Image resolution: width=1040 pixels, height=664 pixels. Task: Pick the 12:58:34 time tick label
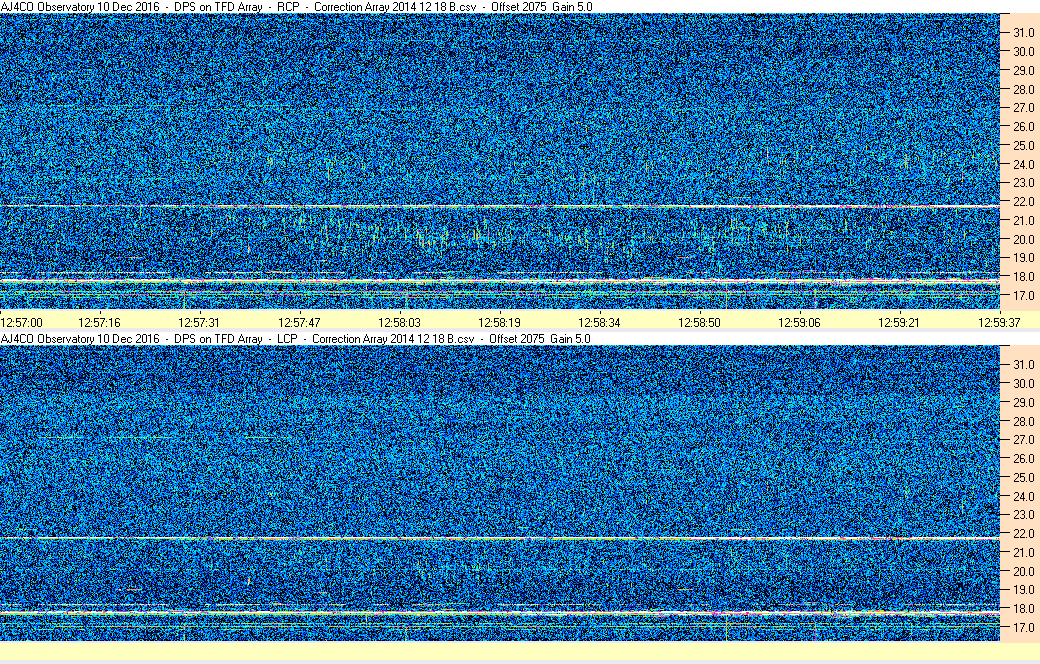[x=599, y=323]
